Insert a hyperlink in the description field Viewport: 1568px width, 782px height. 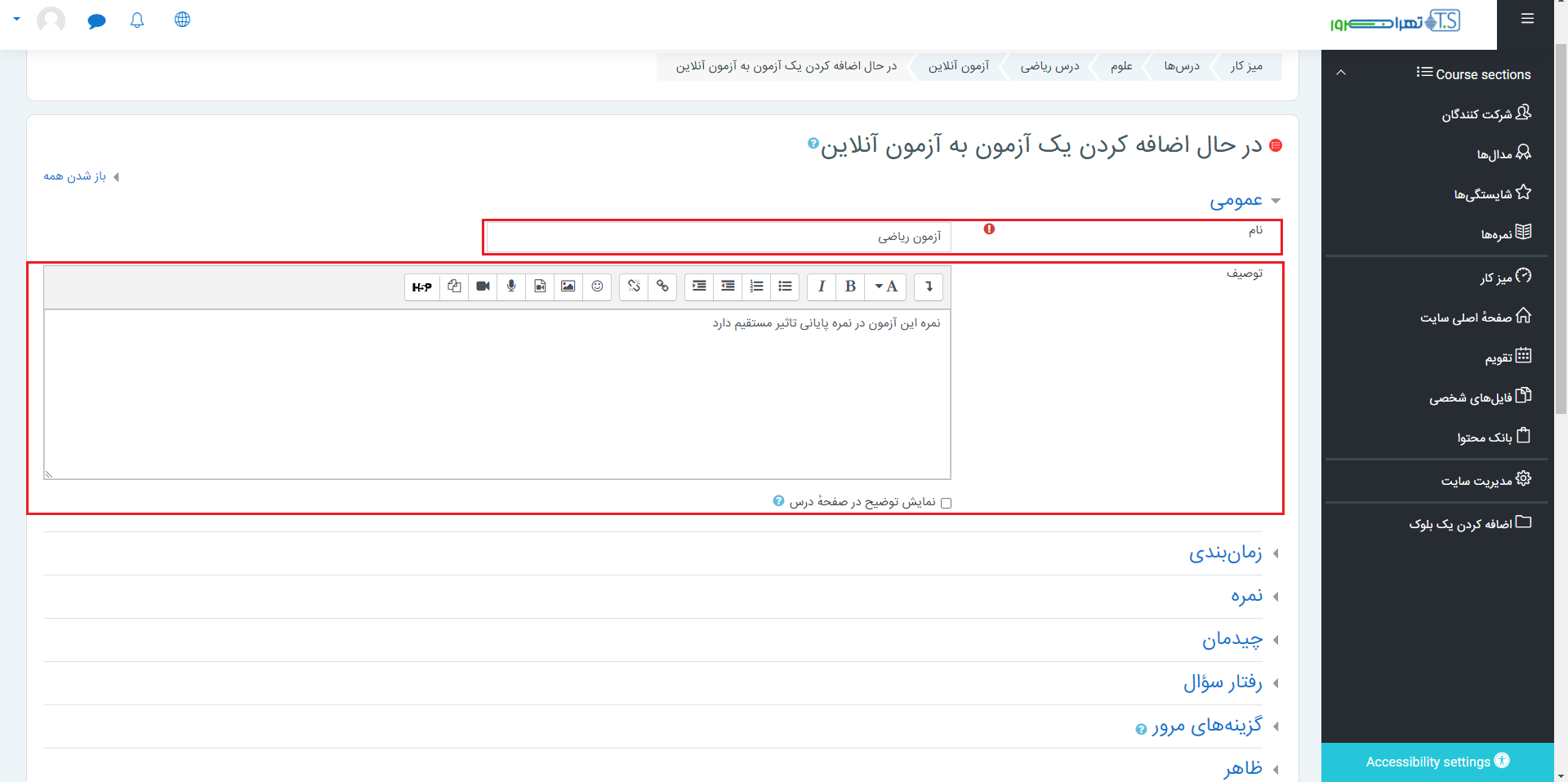coord(662,287)
